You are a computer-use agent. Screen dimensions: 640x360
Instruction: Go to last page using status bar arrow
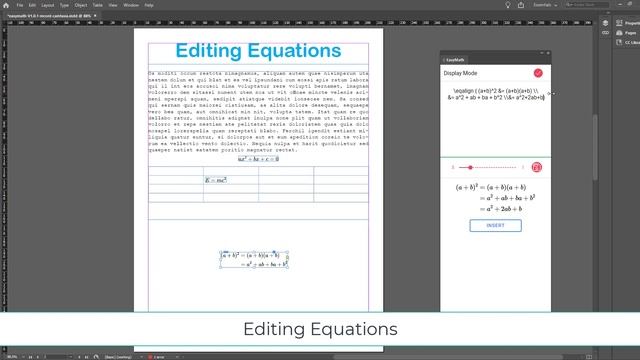pos(86,357)
